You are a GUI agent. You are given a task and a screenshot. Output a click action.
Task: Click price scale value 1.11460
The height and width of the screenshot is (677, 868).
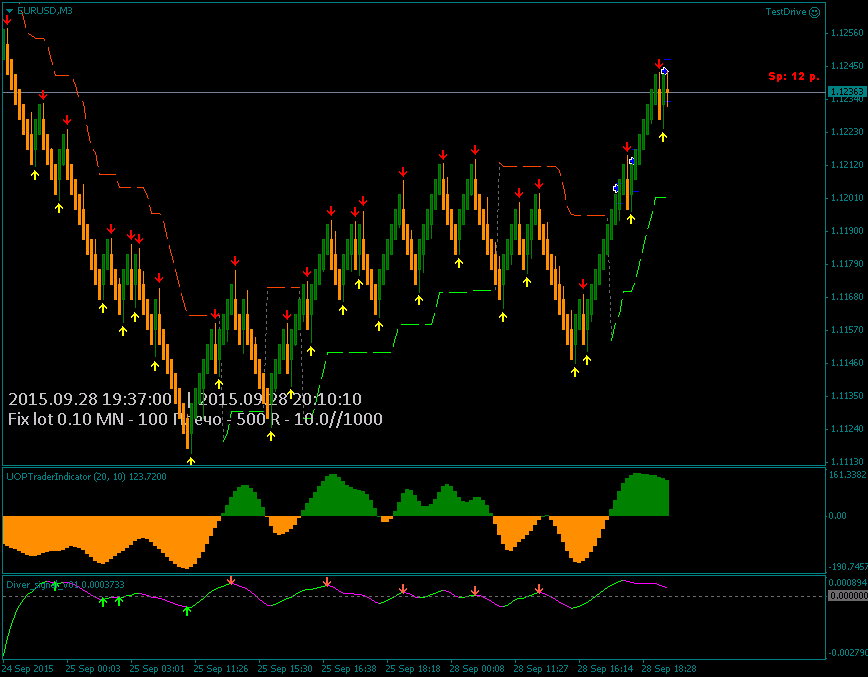coord(847,363)
